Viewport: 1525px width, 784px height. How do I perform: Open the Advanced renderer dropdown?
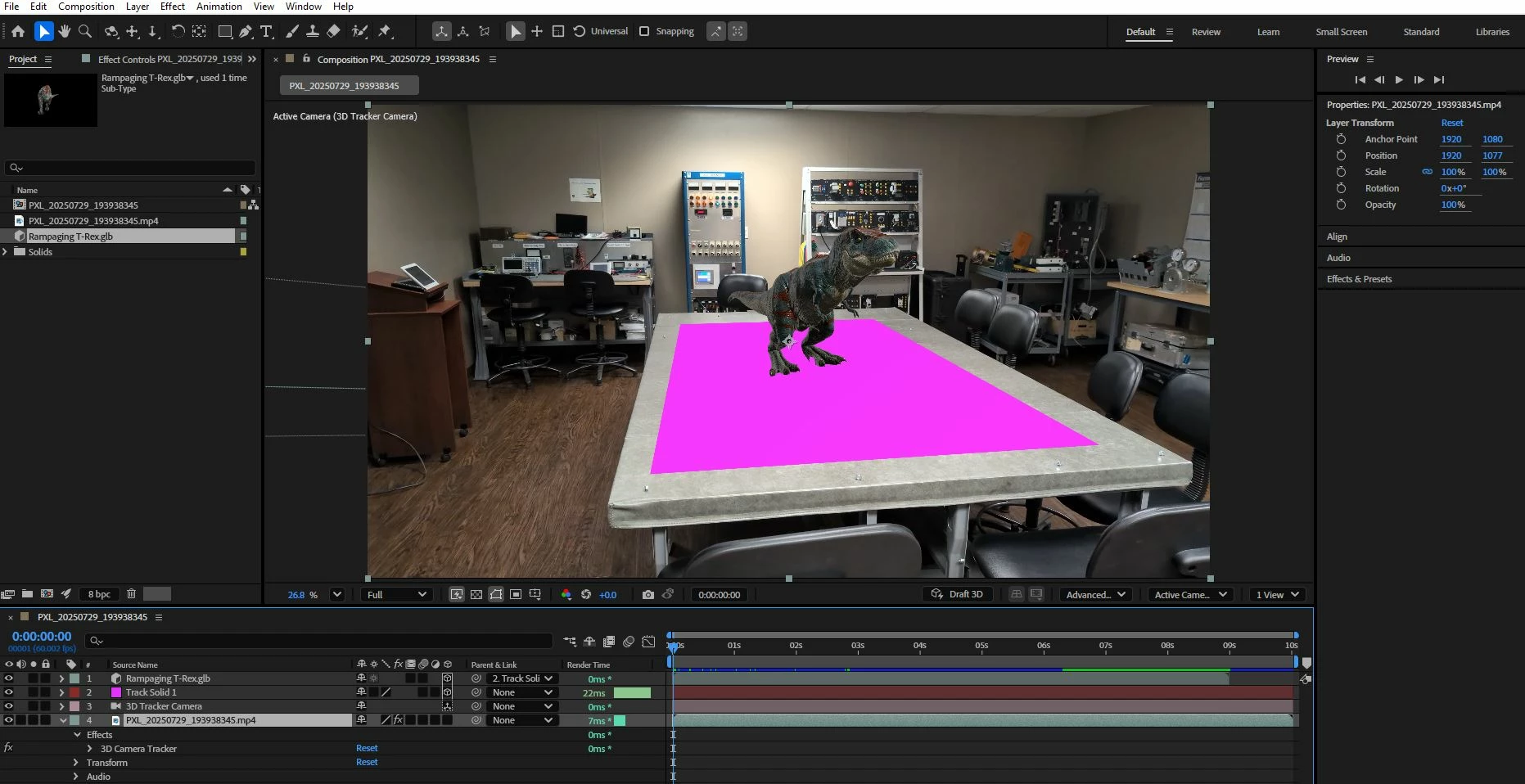coord(1095,595)
